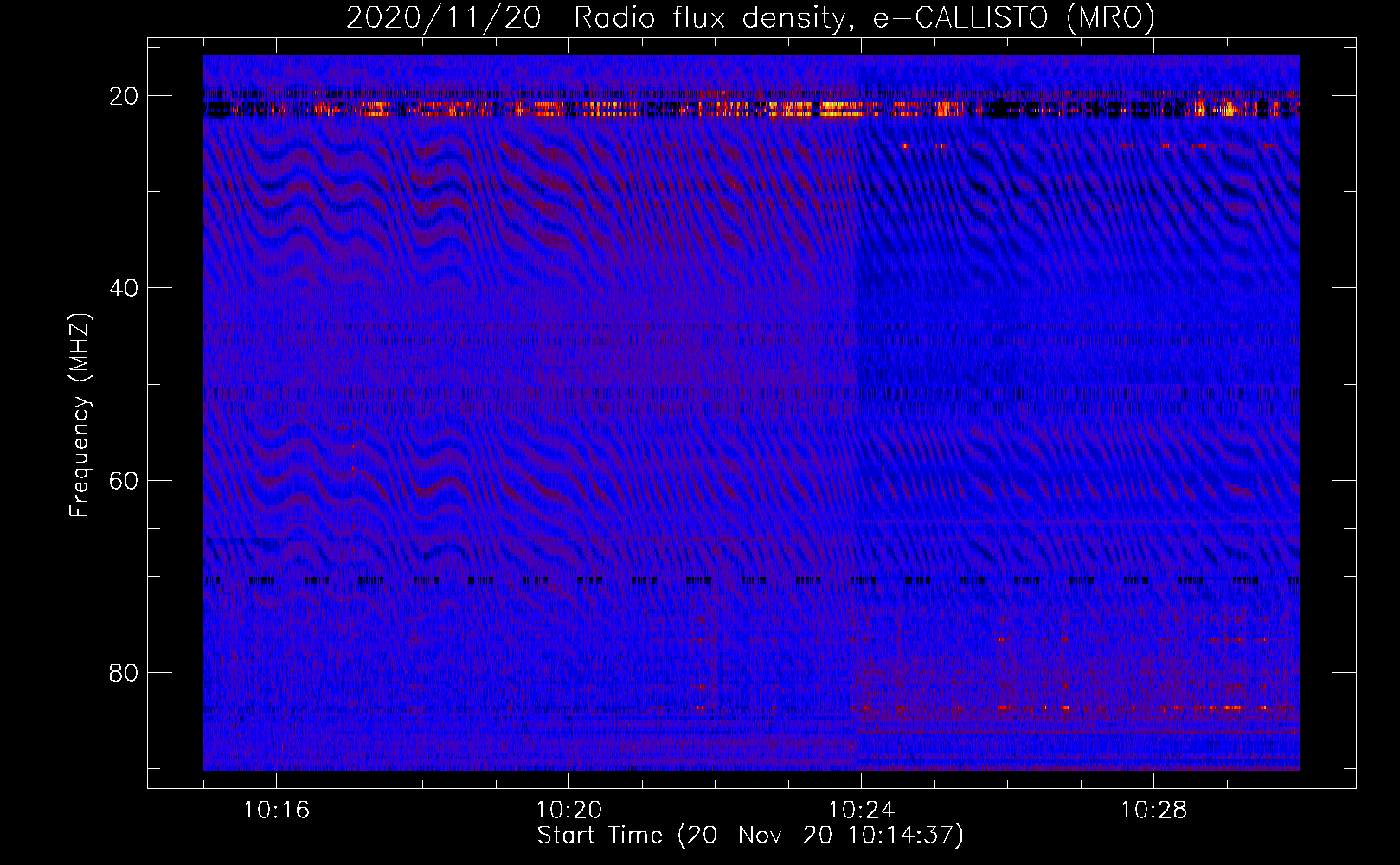Select the 'Frequency (MHZ)' axis label
The width and height of the screenshot is (1400, 865).
click(80, 415)
